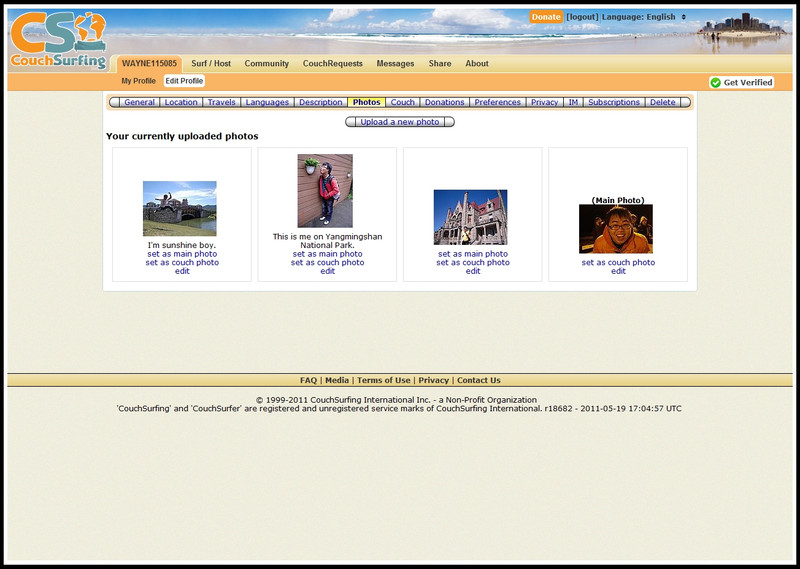Switch to the Couch tab
The image size is (800, 569).
tap(403, 102)
